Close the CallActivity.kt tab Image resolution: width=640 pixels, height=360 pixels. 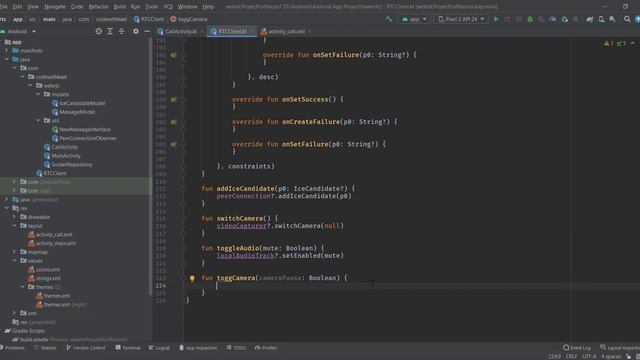tap(202, 31)
